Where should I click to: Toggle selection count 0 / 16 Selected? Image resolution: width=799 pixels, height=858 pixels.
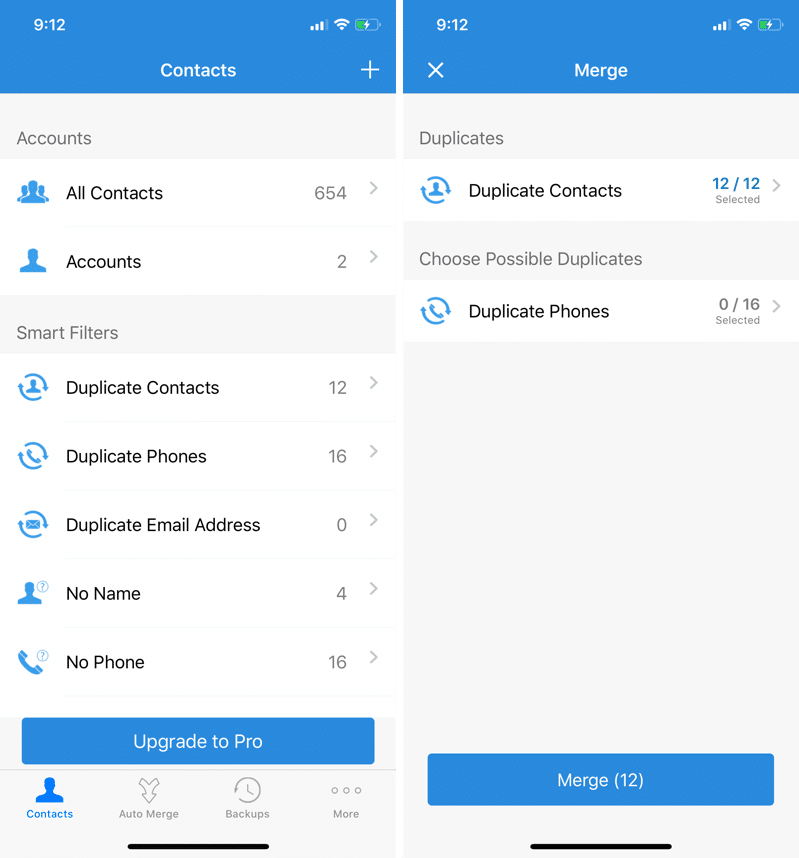click(x=738, y=310)
